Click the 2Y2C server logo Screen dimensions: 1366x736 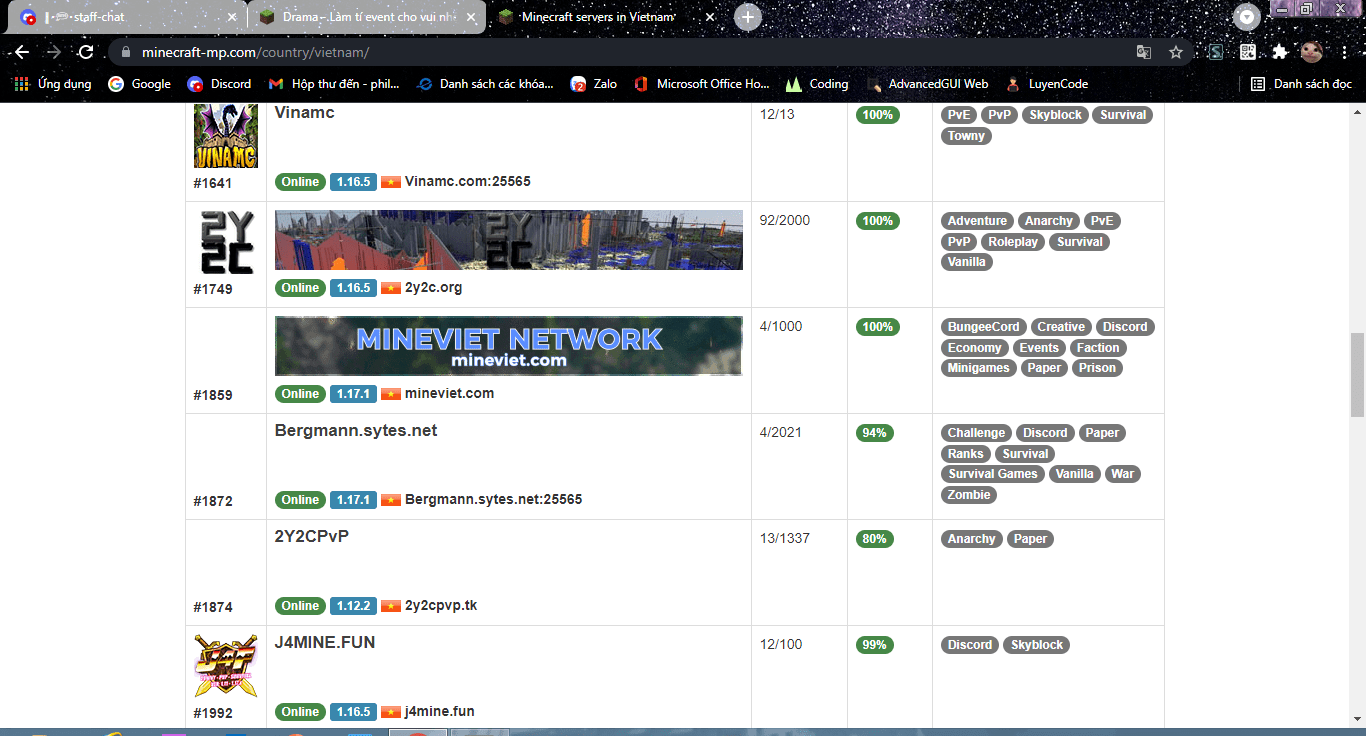pos(225,242)
